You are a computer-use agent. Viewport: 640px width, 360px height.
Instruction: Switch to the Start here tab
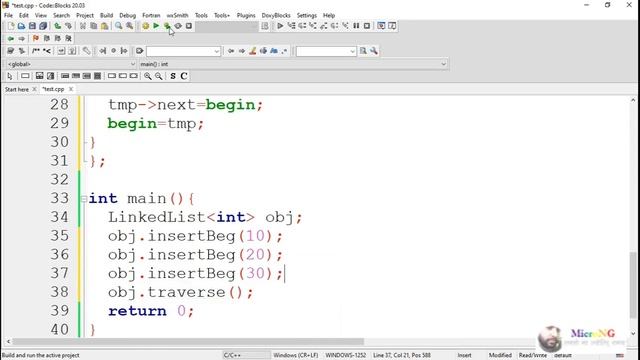click(17, 89)
